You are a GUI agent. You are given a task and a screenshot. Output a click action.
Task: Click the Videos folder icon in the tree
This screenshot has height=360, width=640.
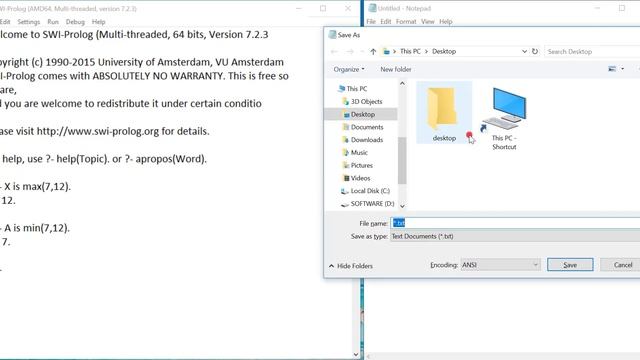(x=346, y=178)
